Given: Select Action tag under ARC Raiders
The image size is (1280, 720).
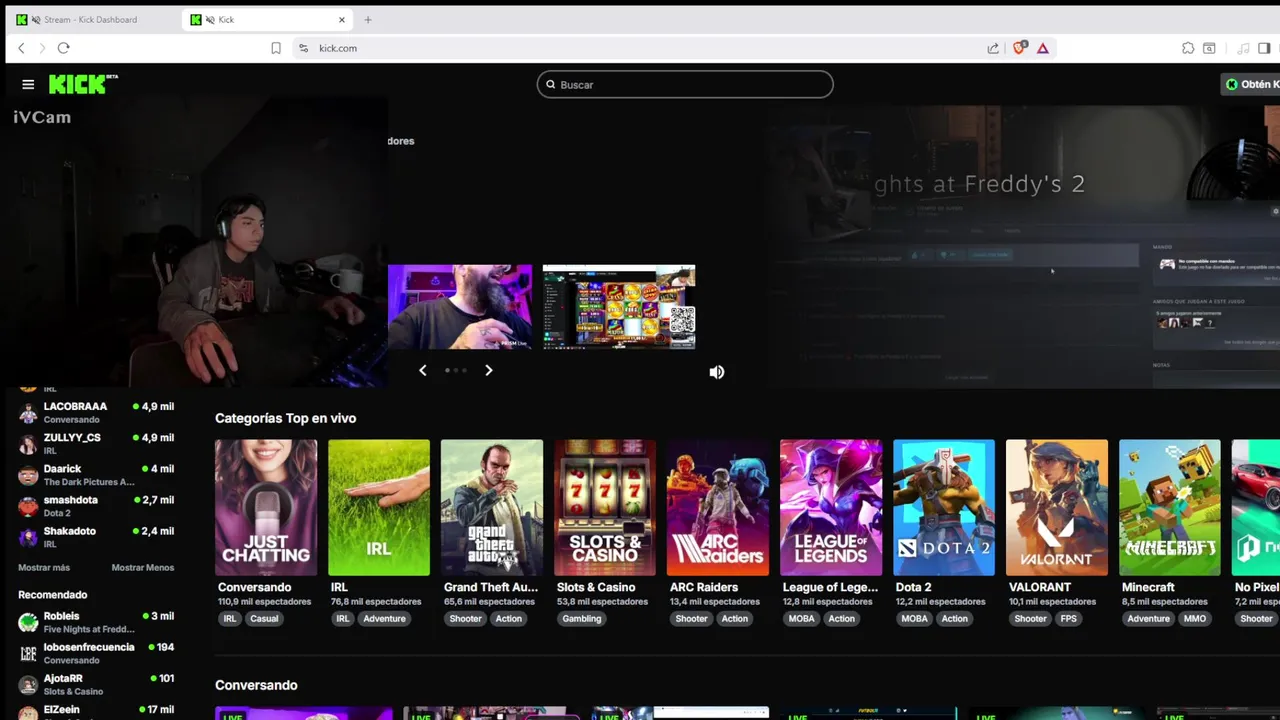Looking at the screenshot, I should 735,619.
